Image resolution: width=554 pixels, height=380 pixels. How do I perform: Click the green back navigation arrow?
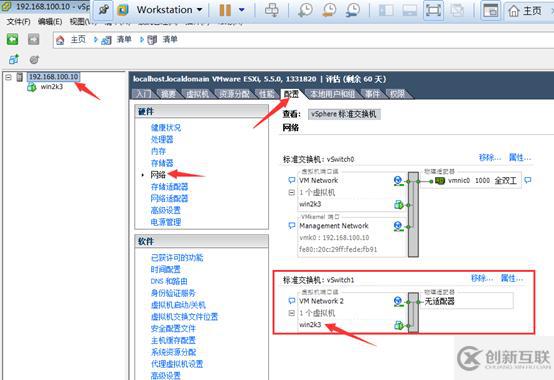click(x=13, y=39)
